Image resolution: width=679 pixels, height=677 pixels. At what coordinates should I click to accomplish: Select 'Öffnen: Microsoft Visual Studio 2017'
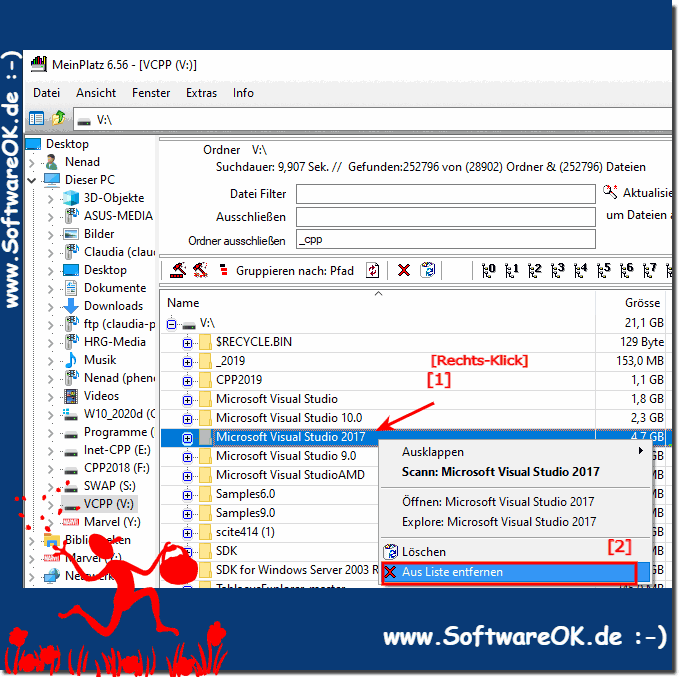(515, 502)
